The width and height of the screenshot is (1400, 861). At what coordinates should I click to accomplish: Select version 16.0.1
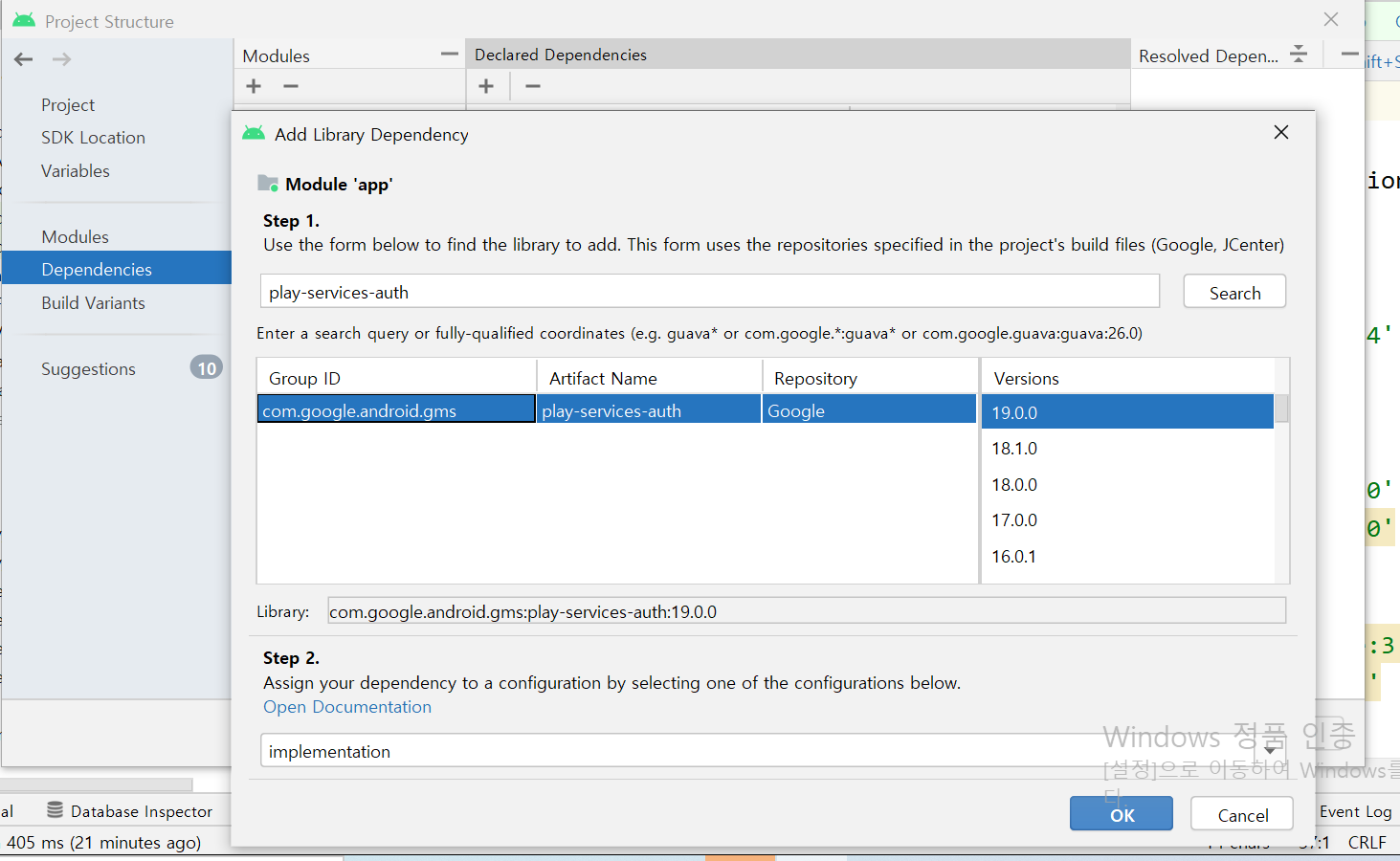tap(1127, 557)
